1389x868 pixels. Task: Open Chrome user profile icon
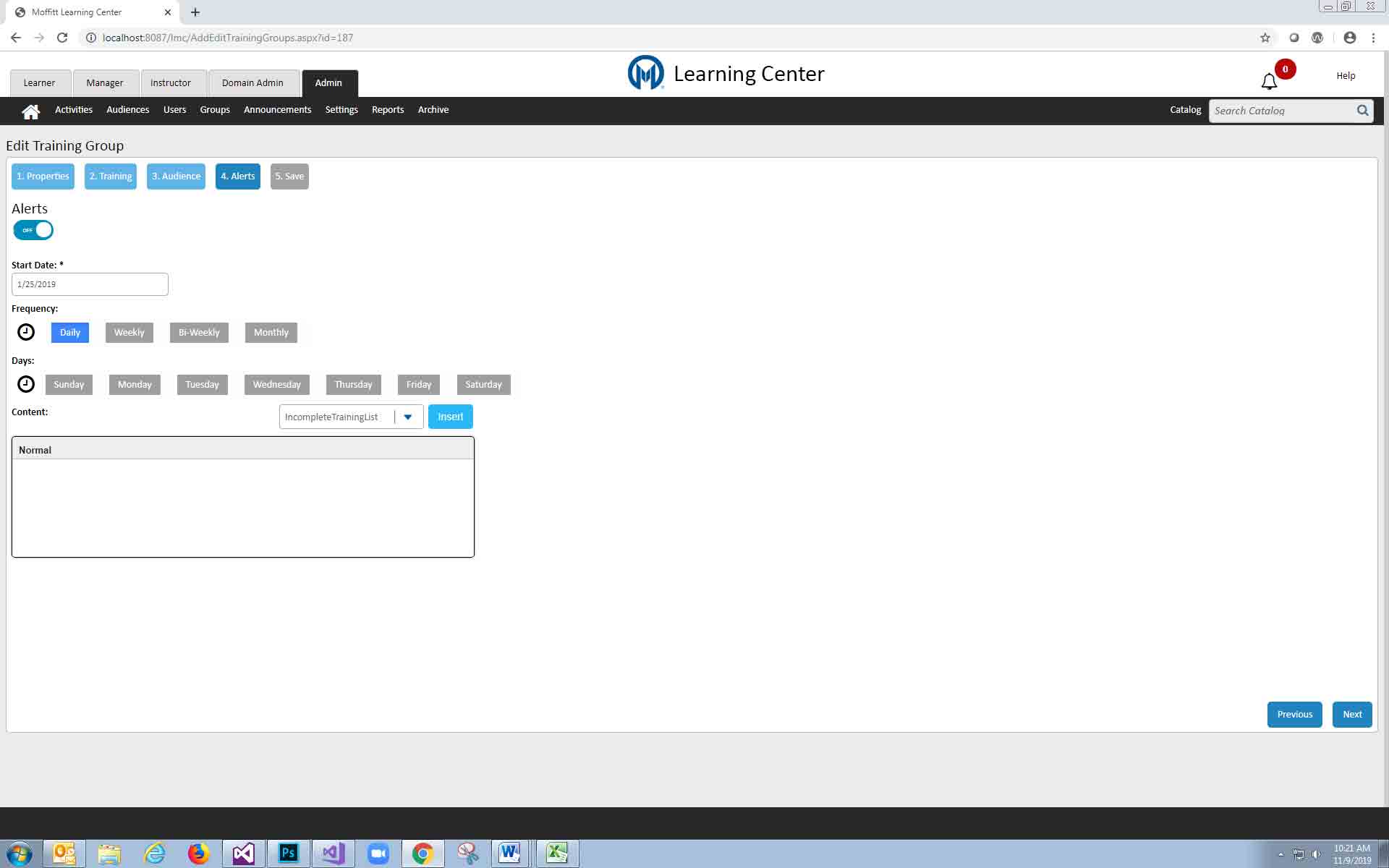(1349, 38)
